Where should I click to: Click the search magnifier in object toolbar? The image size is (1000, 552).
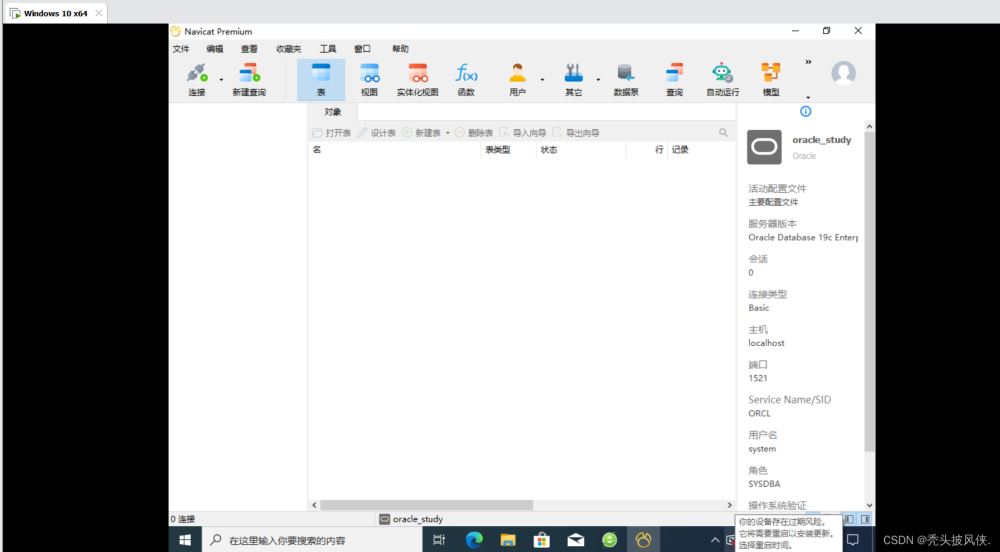pos(723,133)
